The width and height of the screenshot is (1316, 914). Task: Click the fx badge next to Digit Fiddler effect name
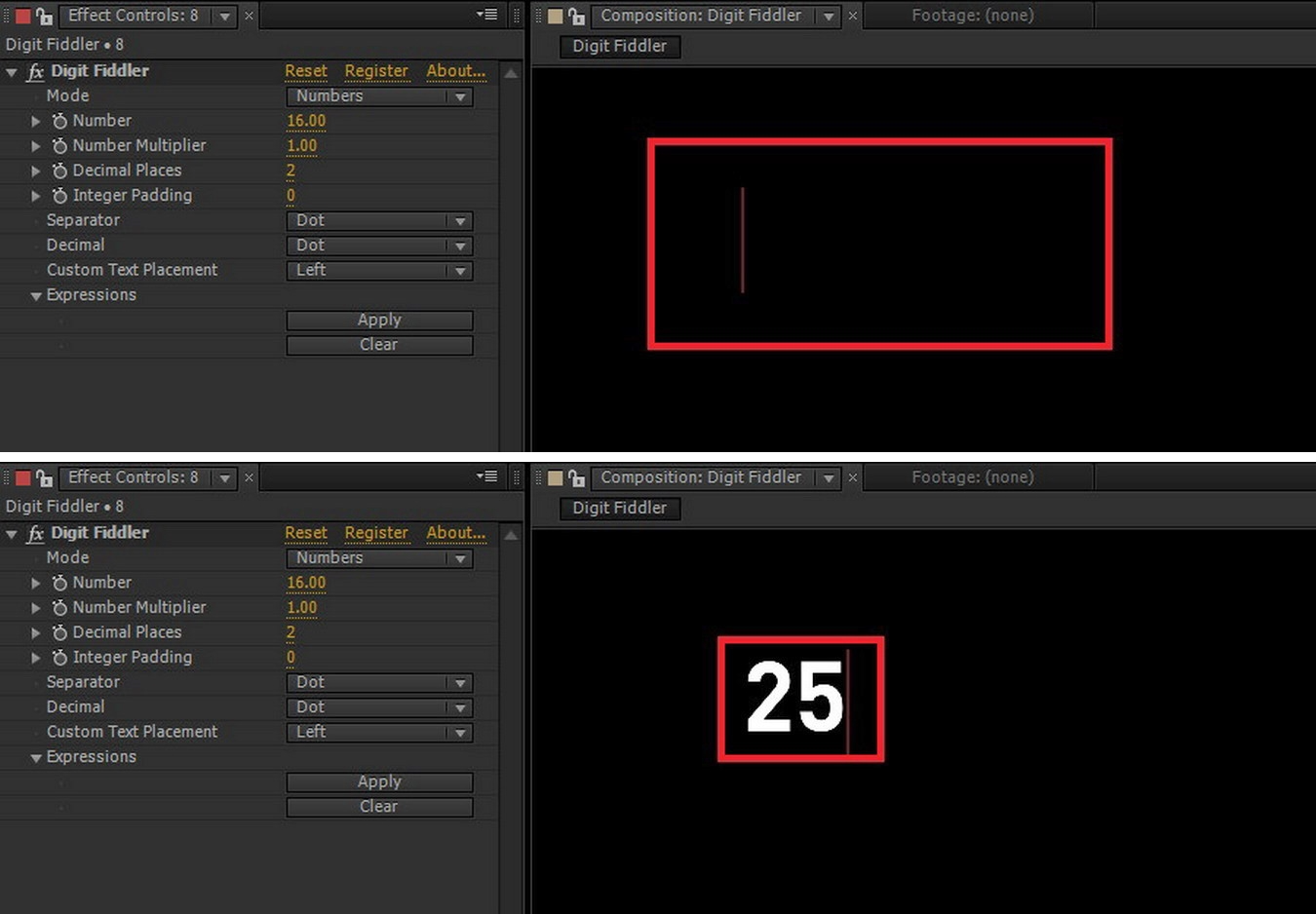[35, 70]
